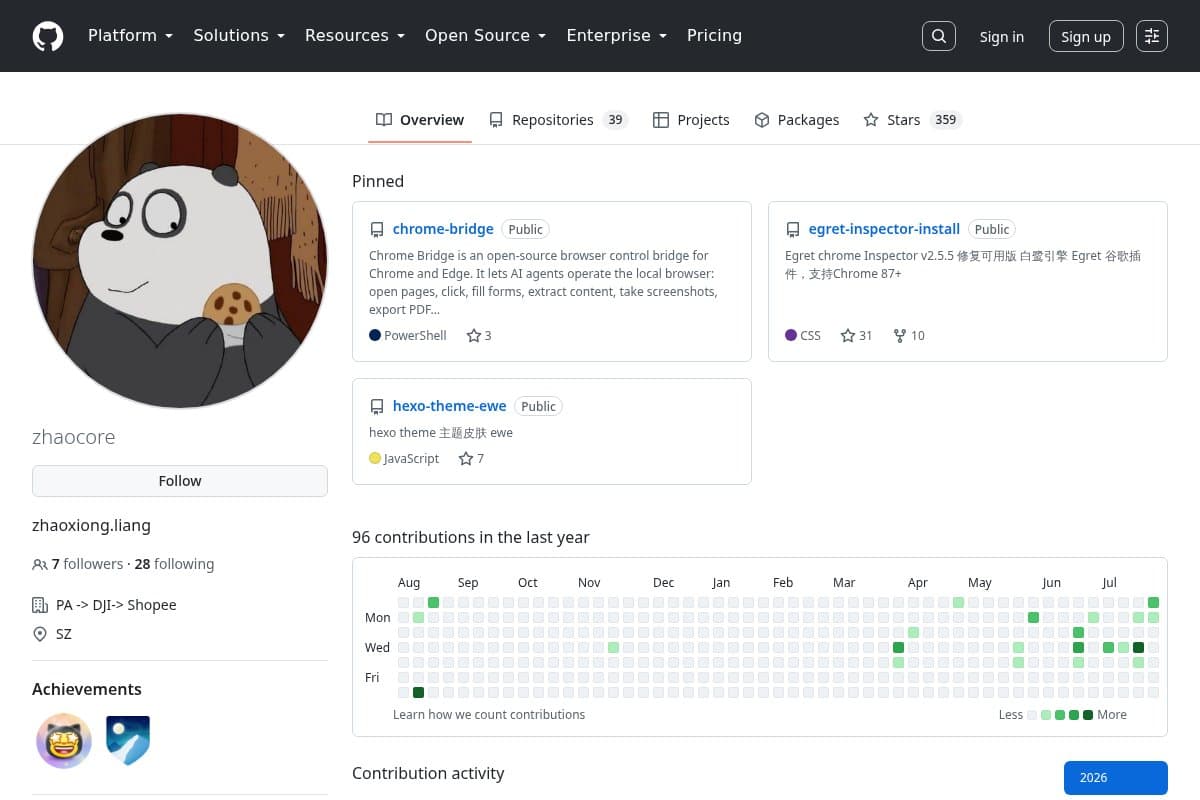The width and height of the screenshot is (1200, 800).
Task: Open the hexo-theme-ewe repository link
Action: tap(450, 406)
